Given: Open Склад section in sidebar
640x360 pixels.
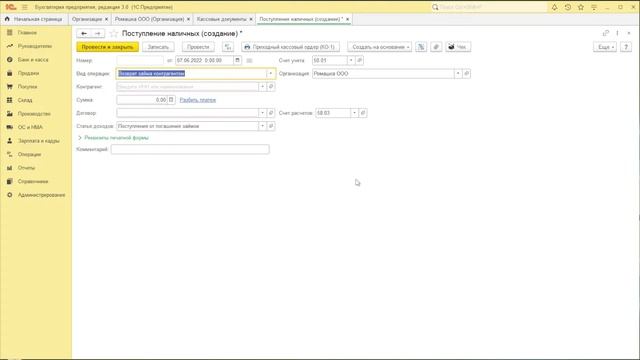Looking at the screenshot, I should point(25,100).
